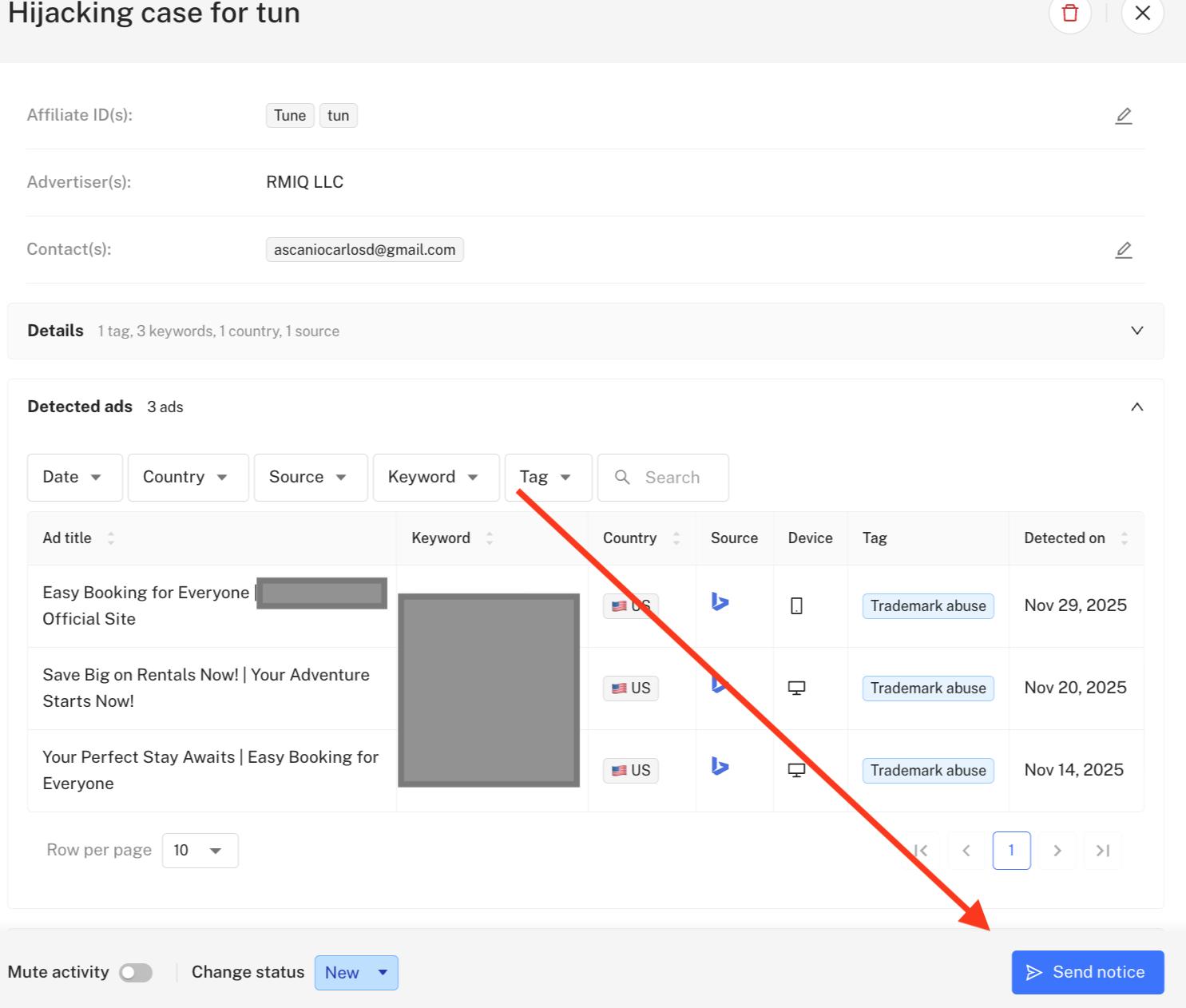Collapse the Detected ads section
This screenshot has width=1186, height=1008.
1137,407
